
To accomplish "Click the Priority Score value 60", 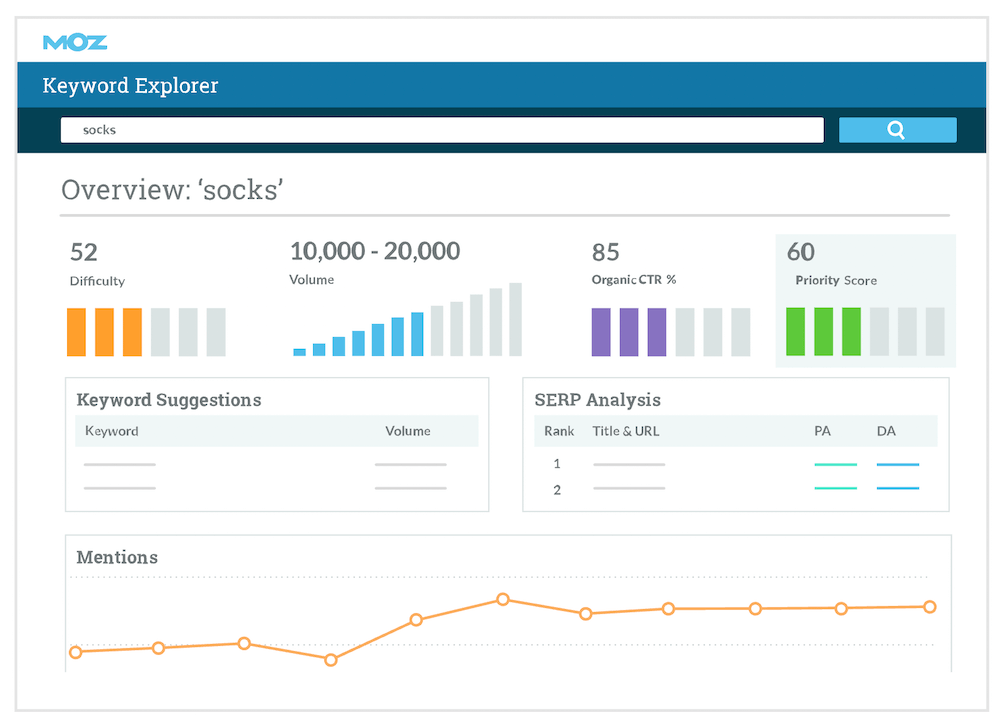I will [x=800, y=252].
